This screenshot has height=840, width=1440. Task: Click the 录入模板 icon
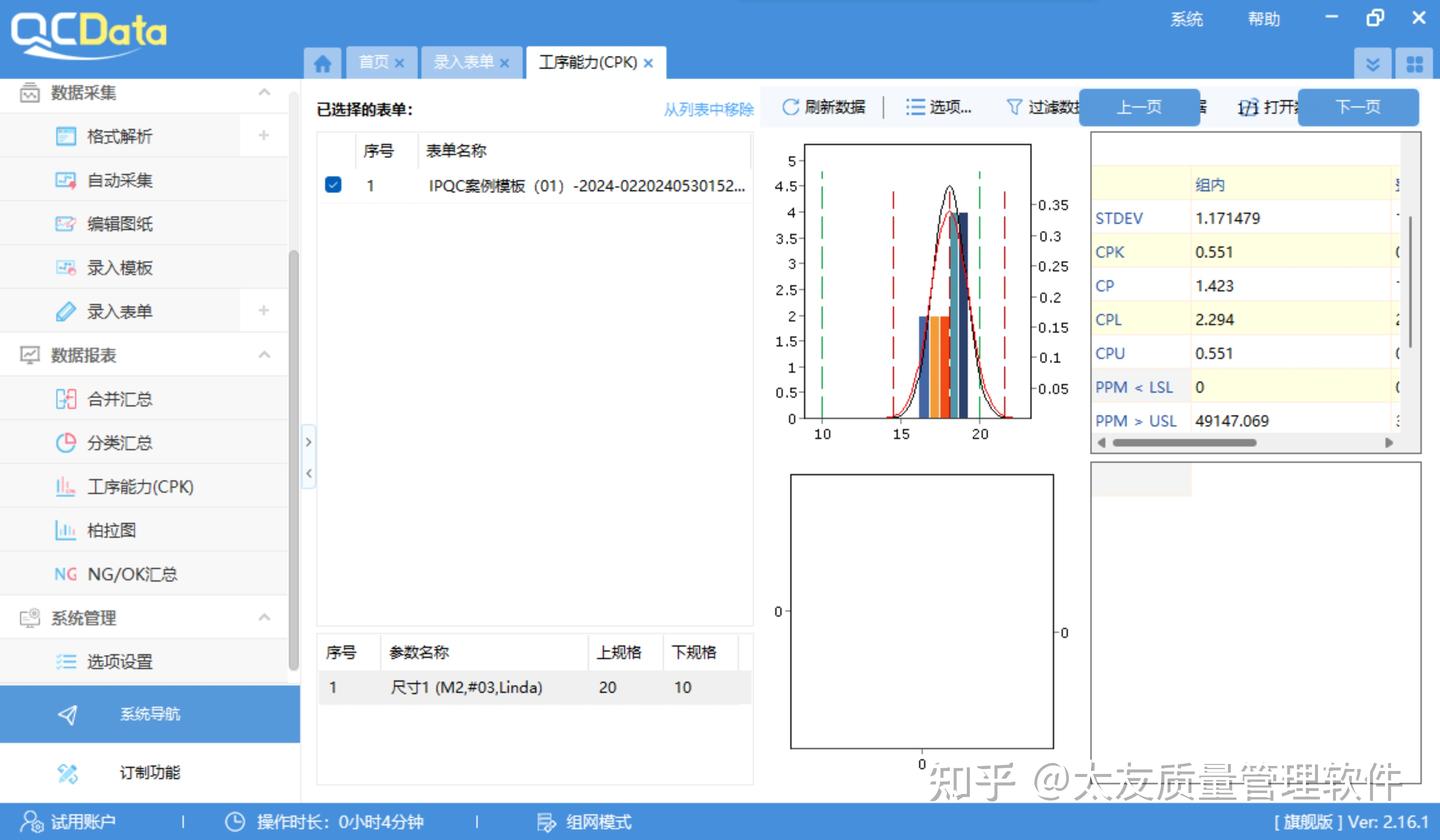pos(66,267)
